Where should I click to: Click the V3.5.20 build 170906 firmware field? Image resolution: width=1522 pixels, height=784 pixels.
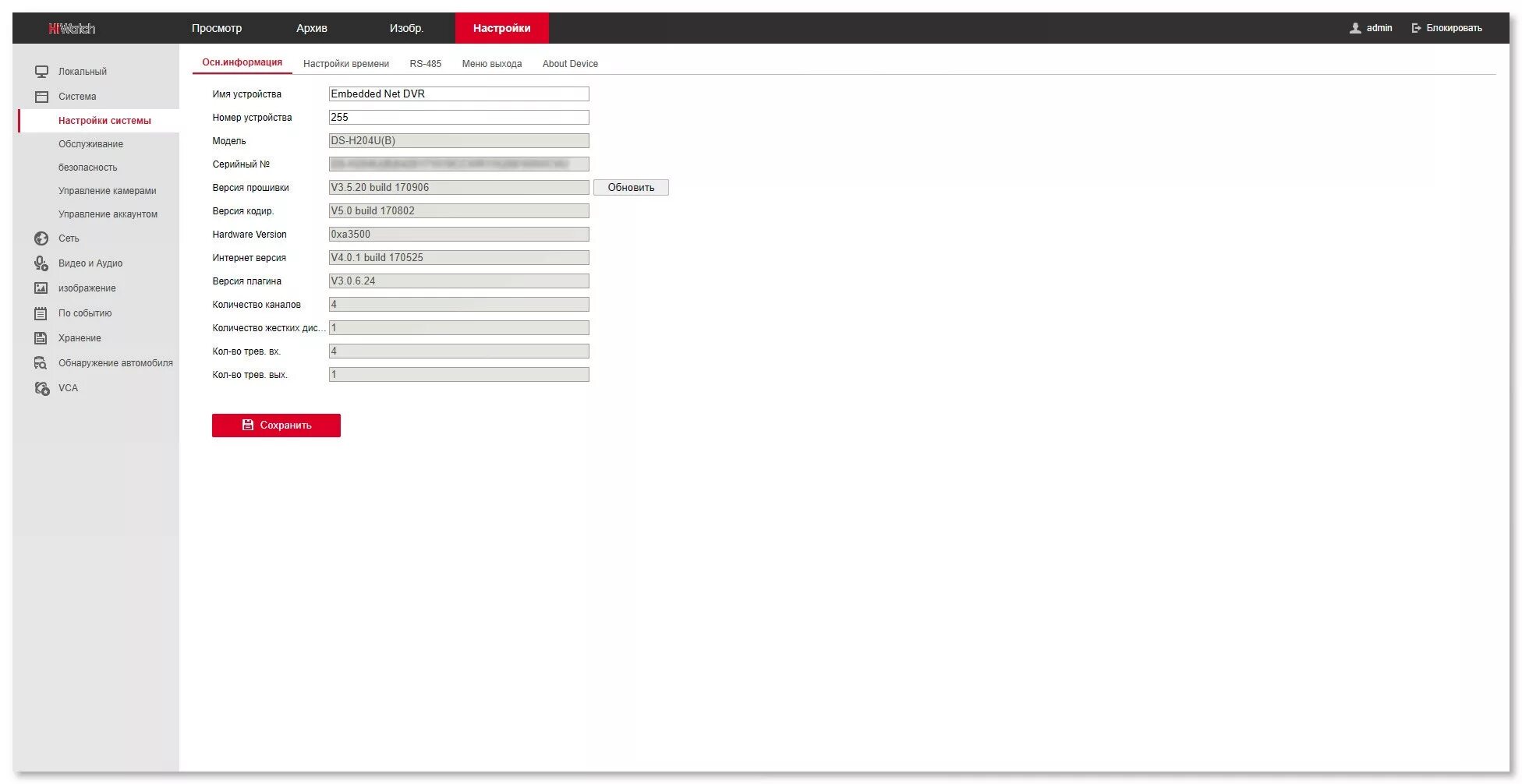pos(458,188)
